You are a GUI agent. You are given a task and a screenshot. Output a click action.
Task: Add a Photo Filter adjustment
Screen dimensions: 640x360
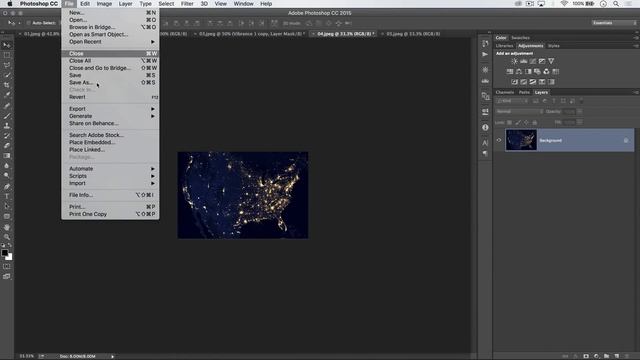tap(537, 71)
